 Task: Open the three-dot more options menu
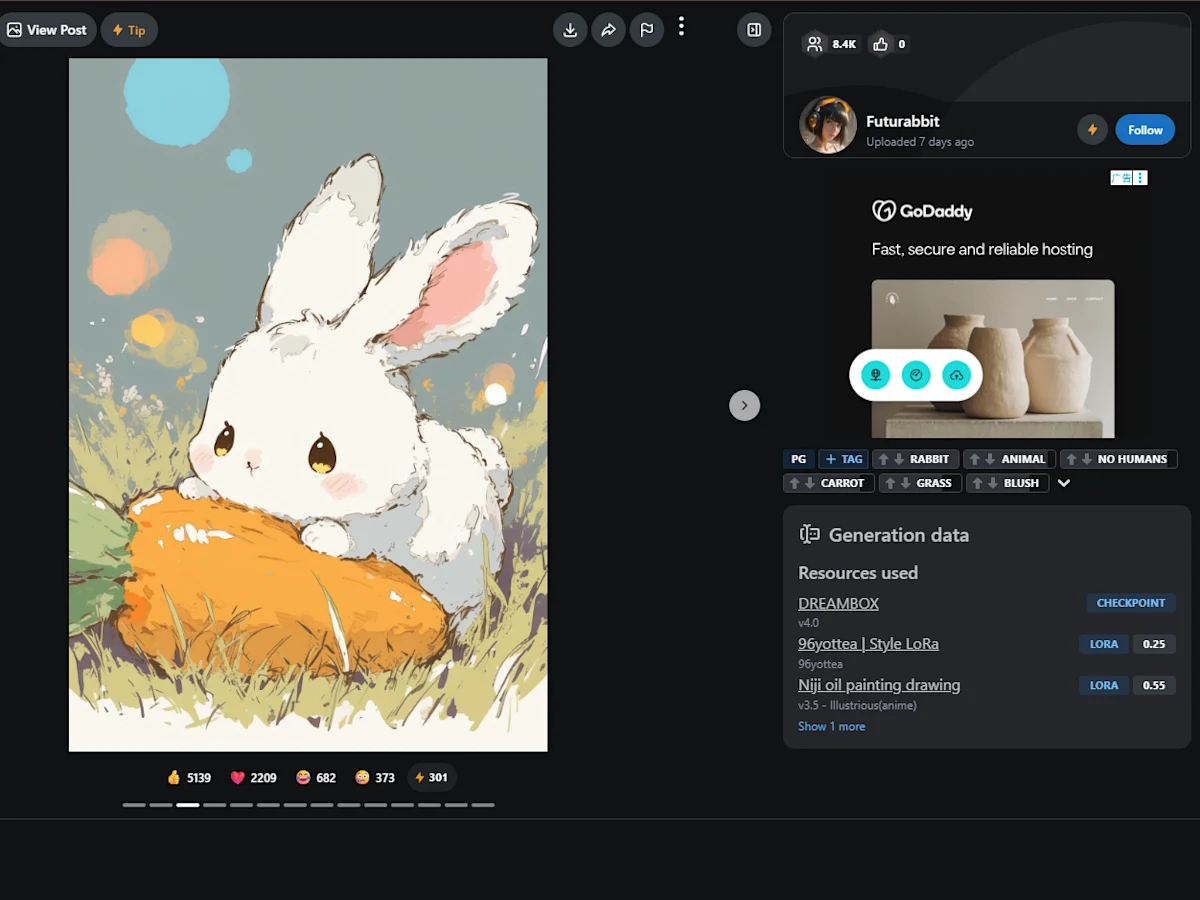click(x=681, y=27)
